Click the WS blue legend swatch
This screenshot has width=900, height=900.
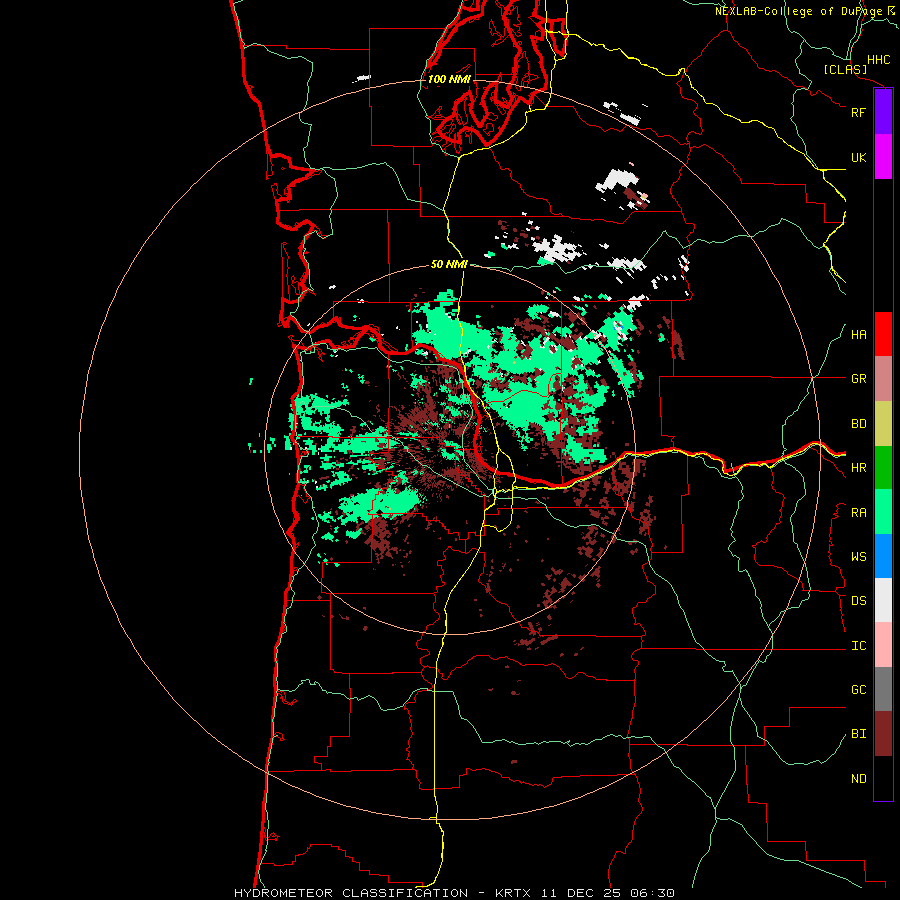pyautogui.click(x=883, y=556)
